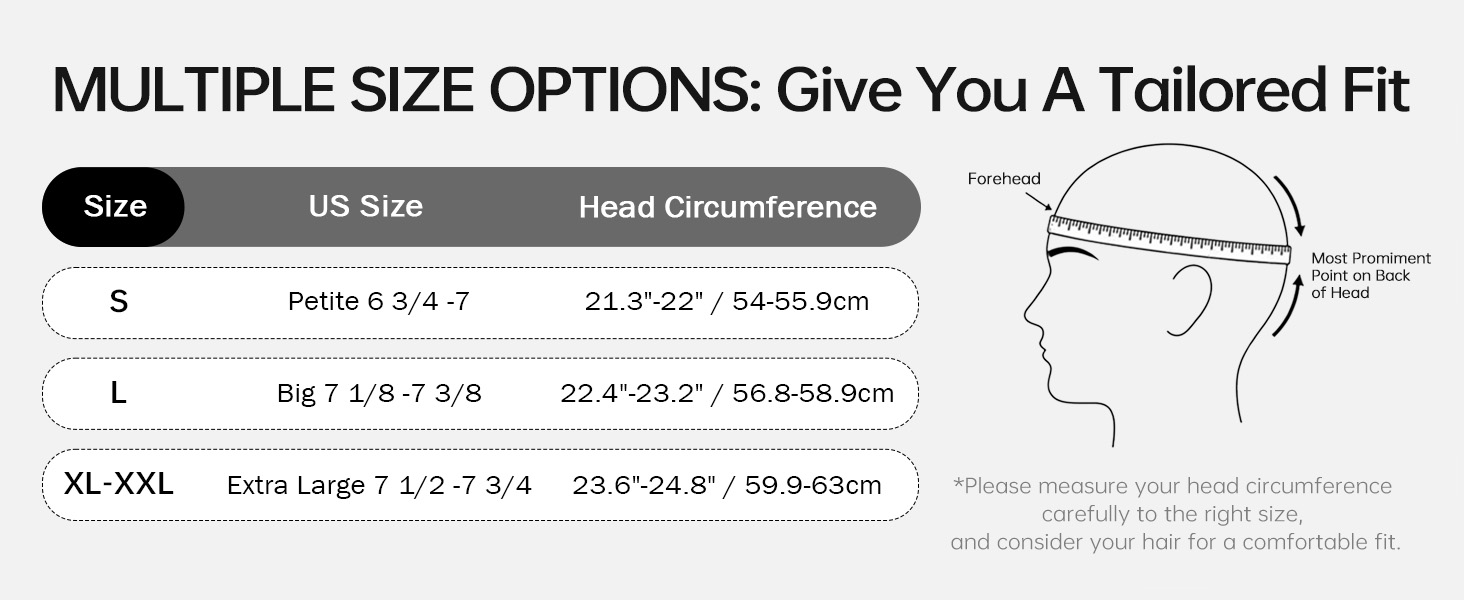This screenshot has height=600, width=1464.
Task: Choose the XL-XXL size row label
Action: click(x=118, y=484)
